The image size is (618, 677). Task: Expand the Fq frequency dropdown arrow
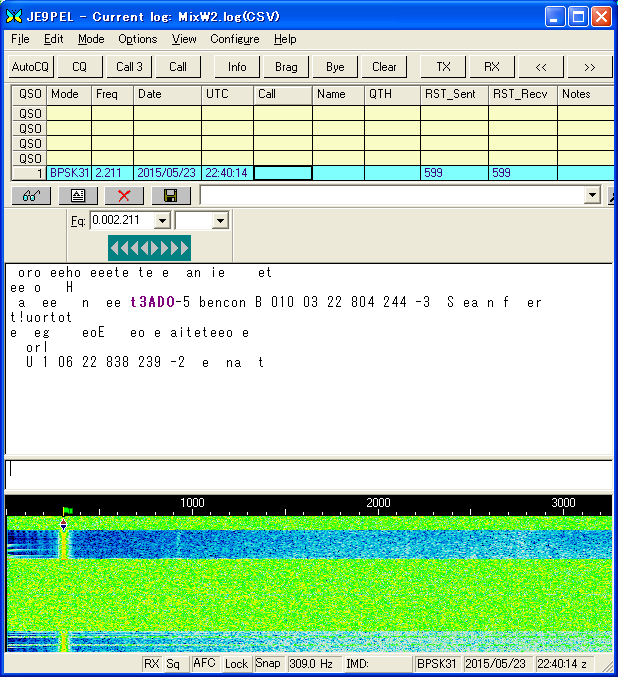tap(162, 221)
